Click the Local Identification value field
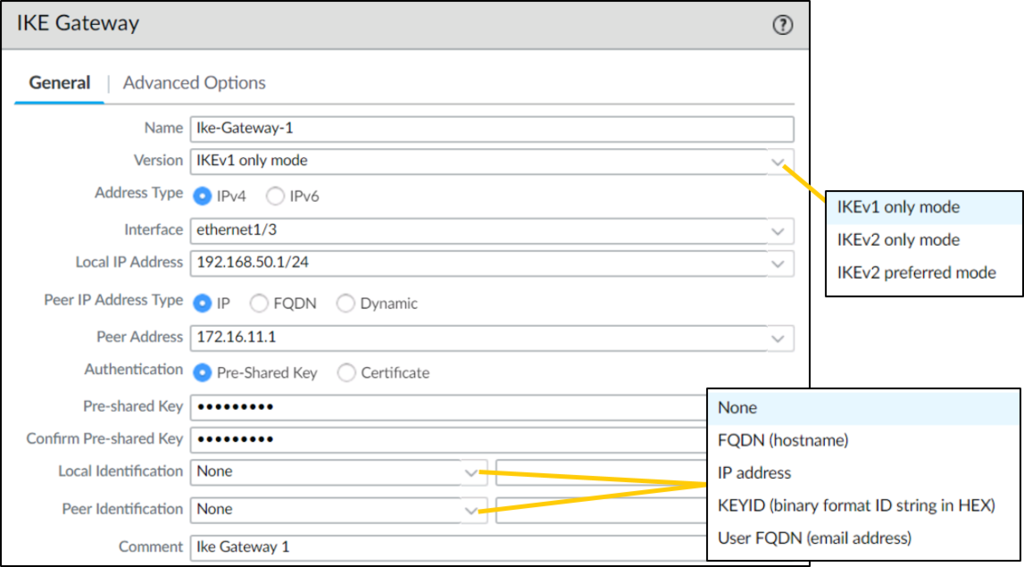 click(601, 472)
